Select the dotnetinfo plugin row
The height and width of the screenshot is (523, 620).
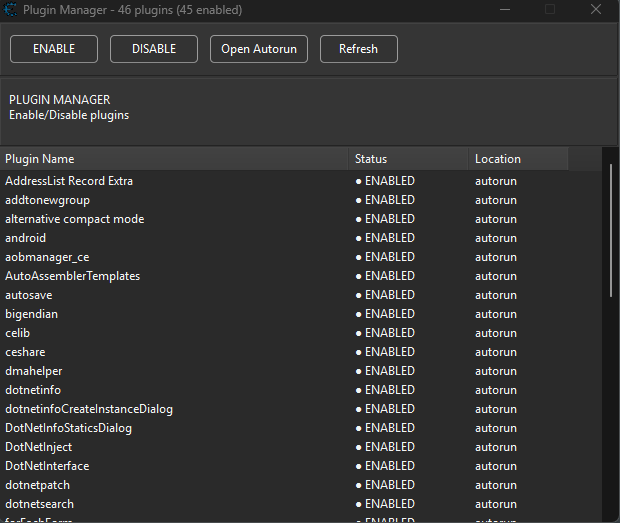[x=301, y=390]
